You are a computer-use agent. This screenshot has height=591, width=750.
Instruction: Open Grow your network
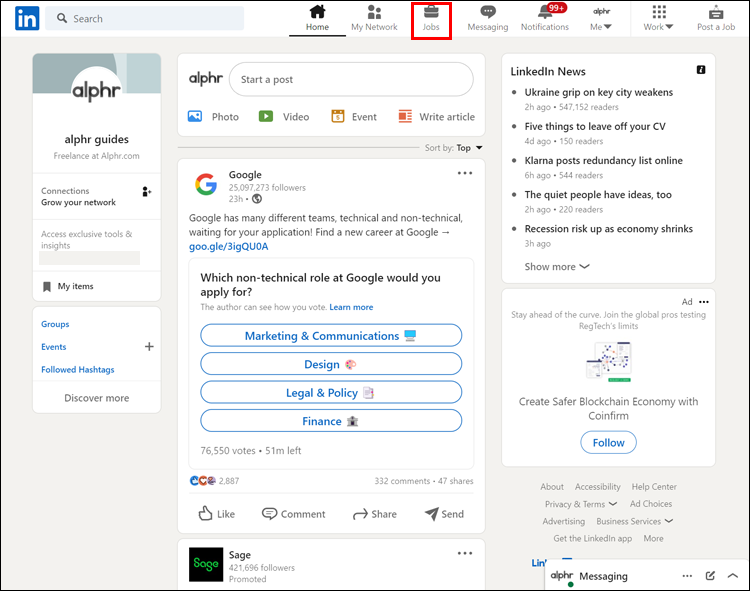point(78,202)
